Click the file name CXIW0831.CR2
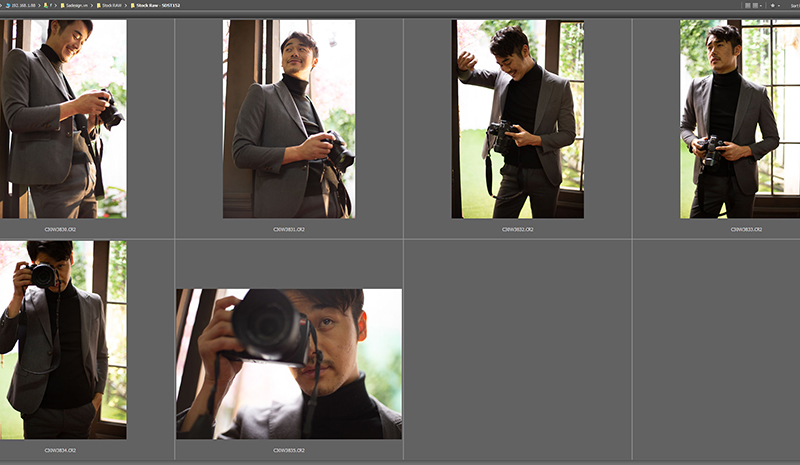The image size is (800, 465). click(289, 230)
